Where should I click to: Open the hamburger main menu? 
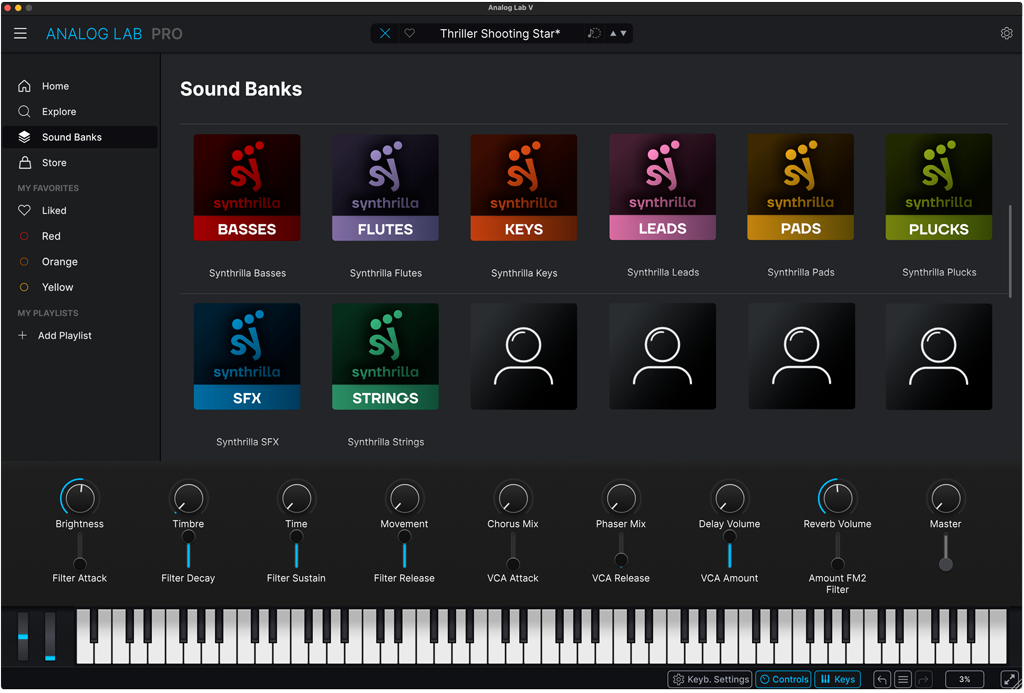tap(20, 34)
